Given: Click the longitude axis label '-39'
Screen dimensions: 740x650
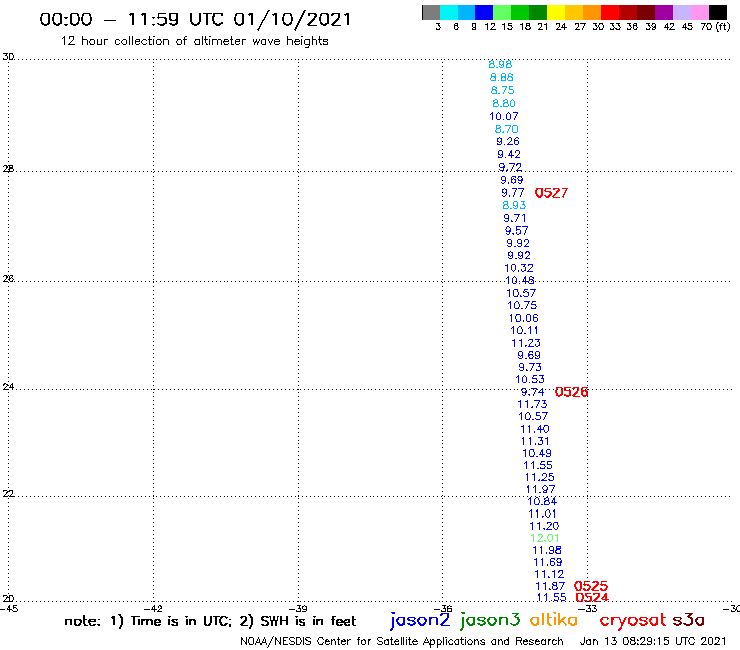Looking at the screenshot, I should (x=298, y=609).
